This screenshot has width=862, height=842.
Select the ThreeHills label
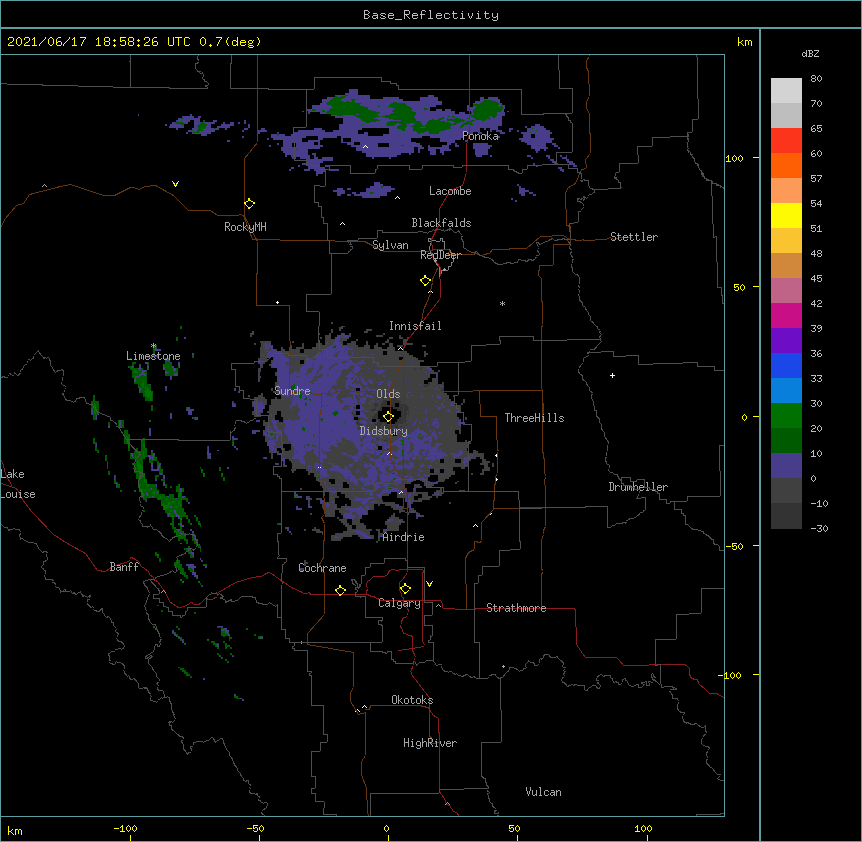(x=534, y=418)
